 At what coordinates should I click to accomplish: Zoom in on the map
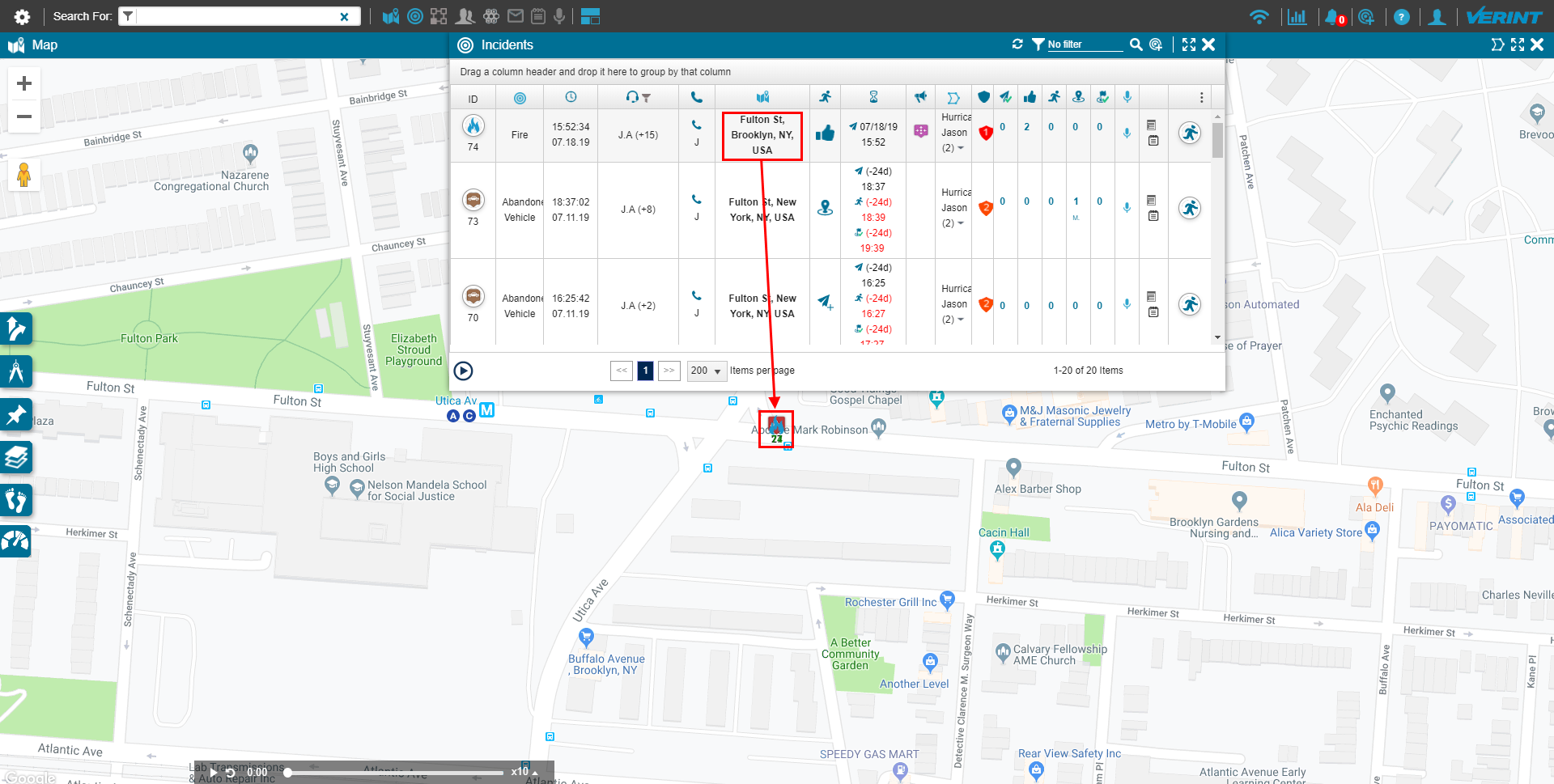pyautogui.click(x=24, y=83)
